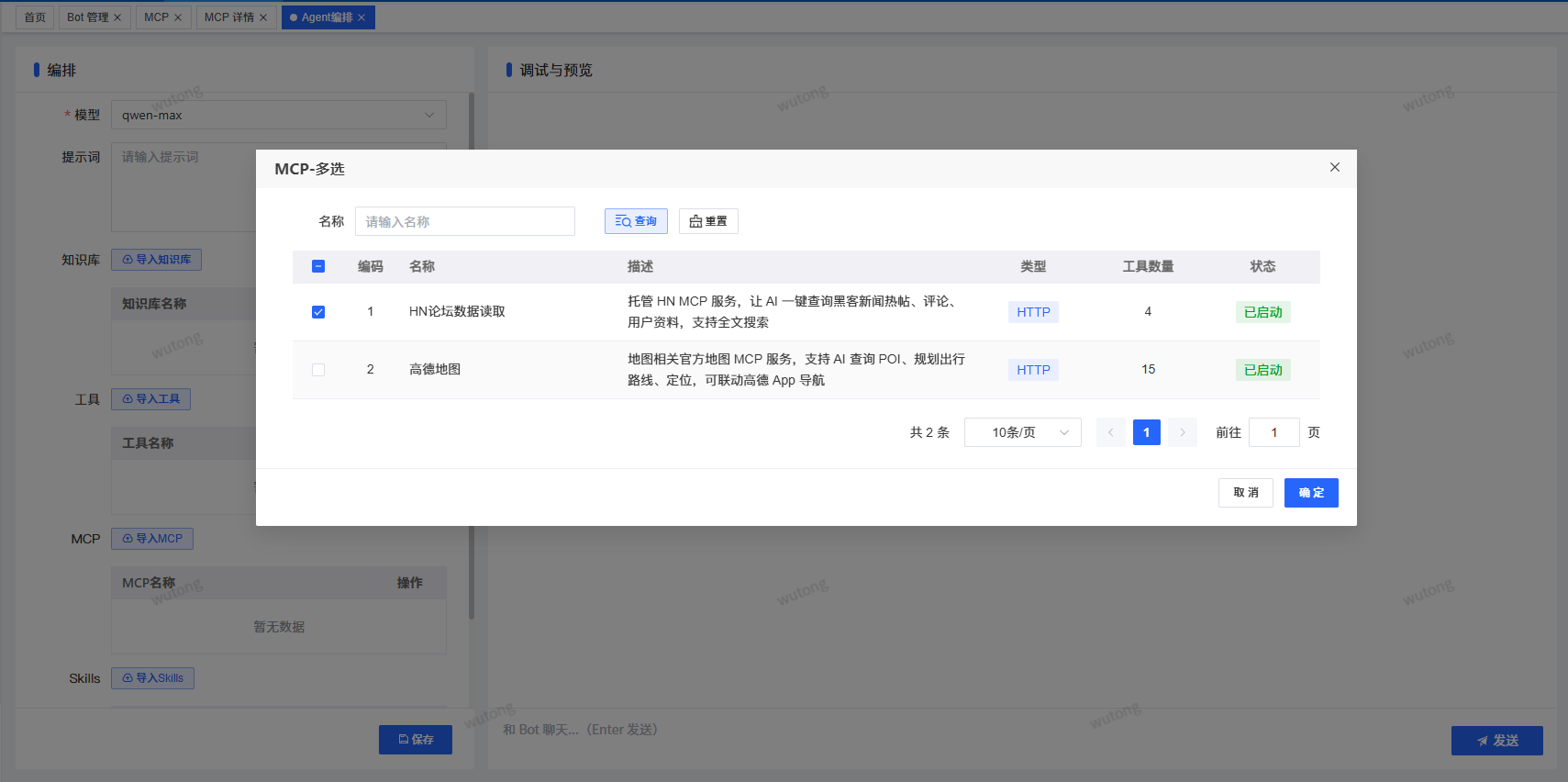The width and height of the screenshot is (1568, 782).
Task: Close the Bot 管理 tab
Action: pyautogui.click(x=117, y=17)
